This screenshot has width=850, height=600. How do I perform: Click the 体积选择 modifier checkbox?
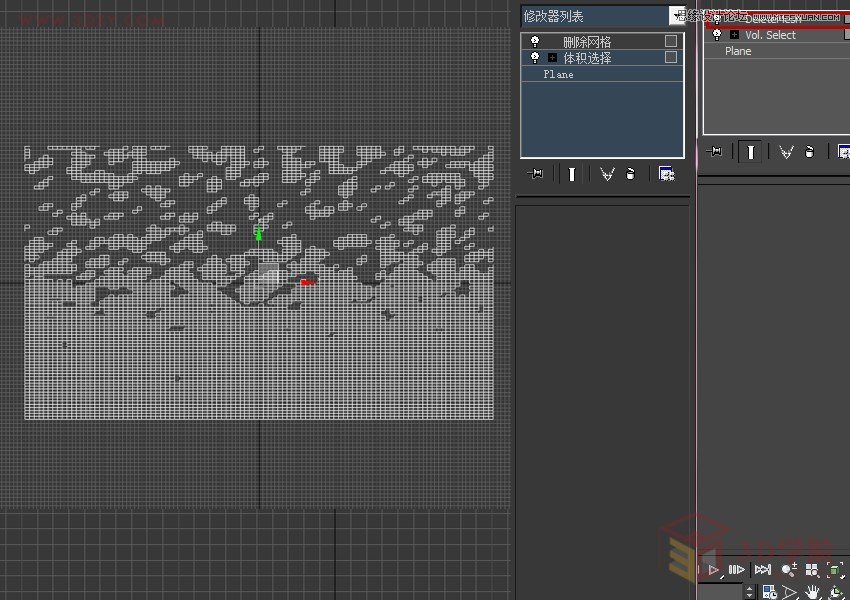(x=671, y=57)
